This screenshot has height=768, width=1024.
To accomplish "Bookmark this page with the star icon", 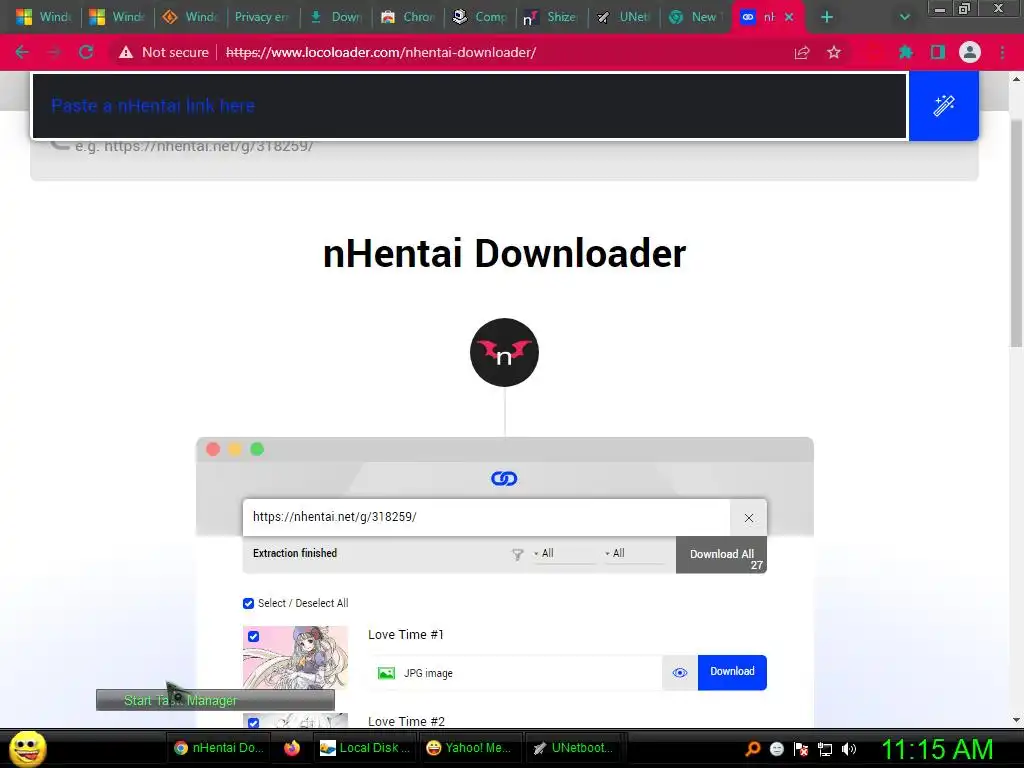I will (834, 52).
